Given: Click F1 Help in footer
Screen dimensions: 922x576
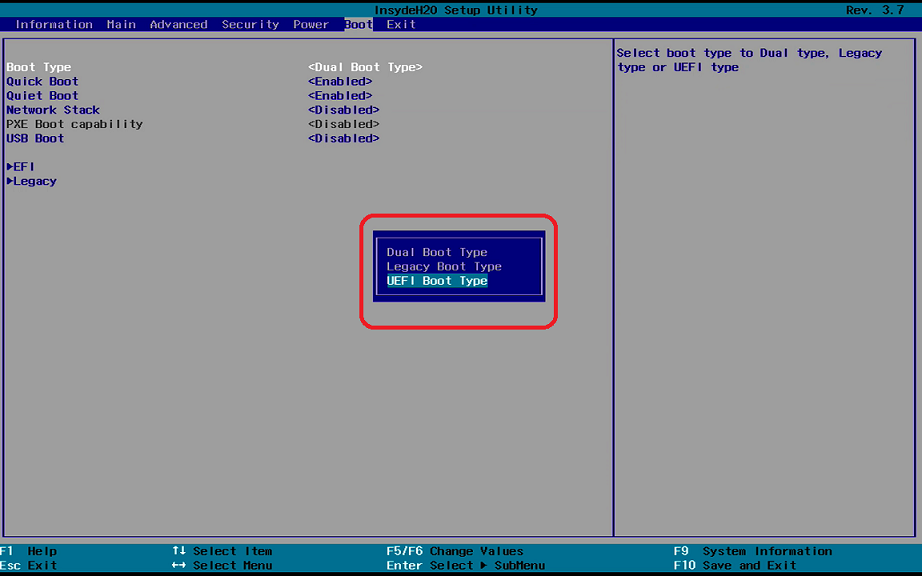Looking at the screenshot, I should coord(29,551).
